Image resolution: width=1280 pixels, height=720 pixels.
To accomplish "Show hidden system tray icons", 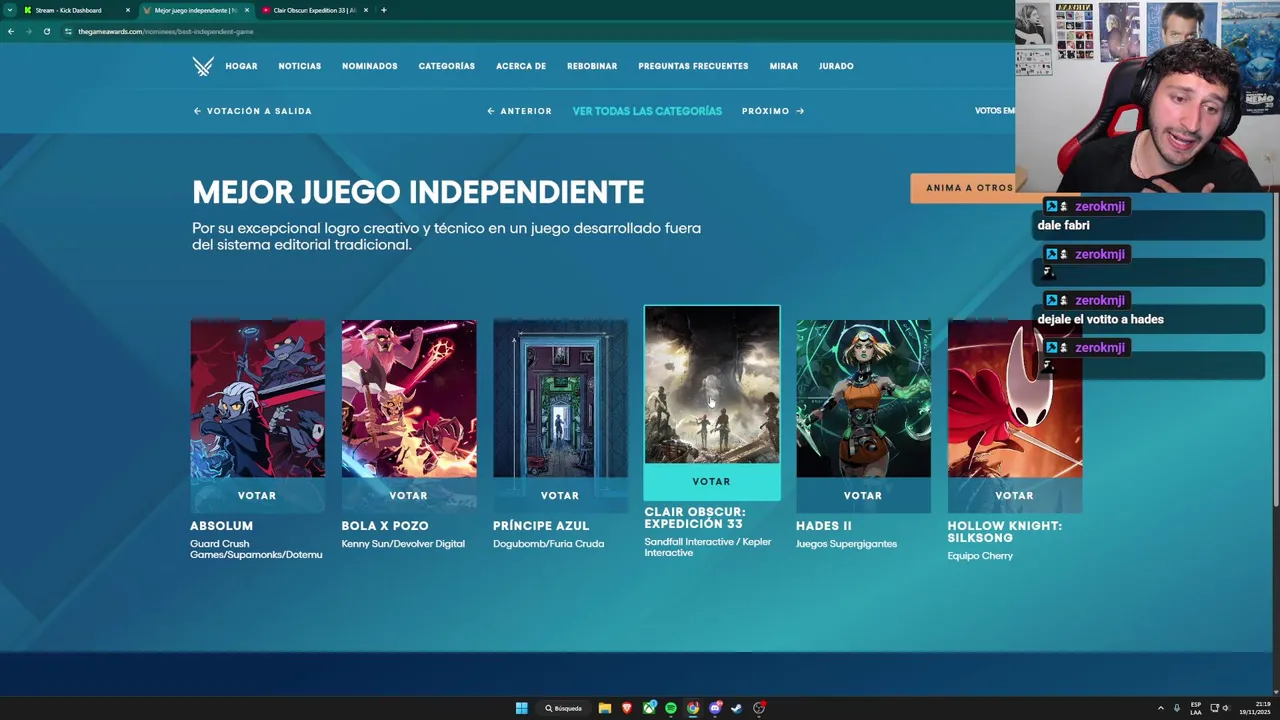I will point(1161,708).
